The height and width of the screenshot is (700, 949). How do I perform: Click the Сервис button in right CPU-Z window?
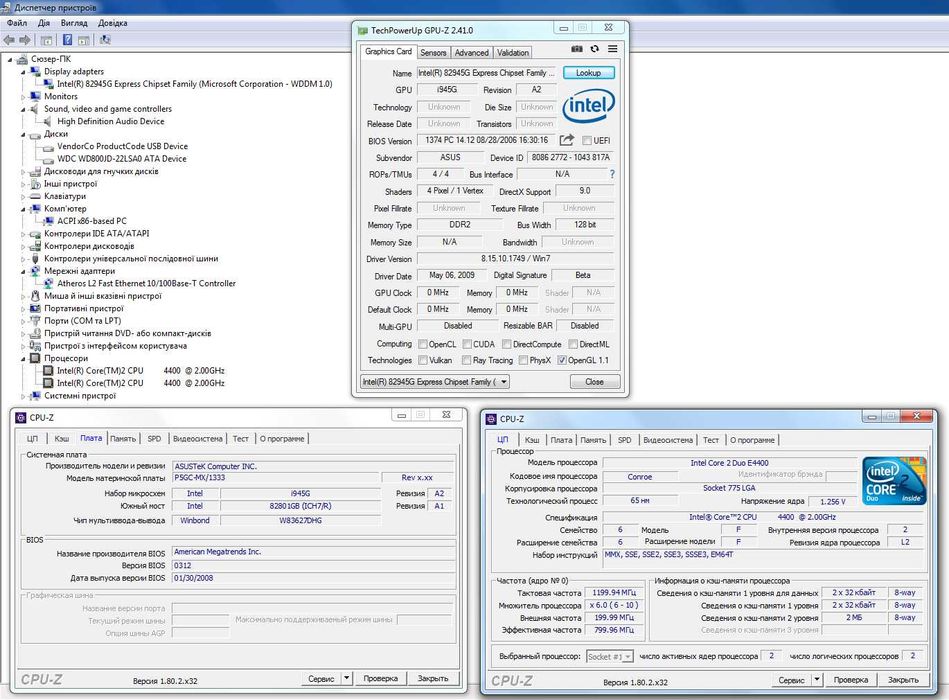coord(792,679)
